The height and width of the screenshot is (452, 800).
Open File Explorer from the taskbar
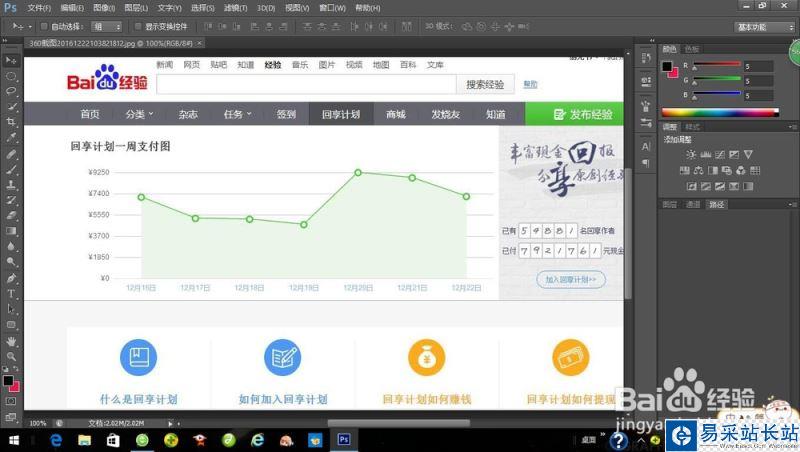pos(84,440)
